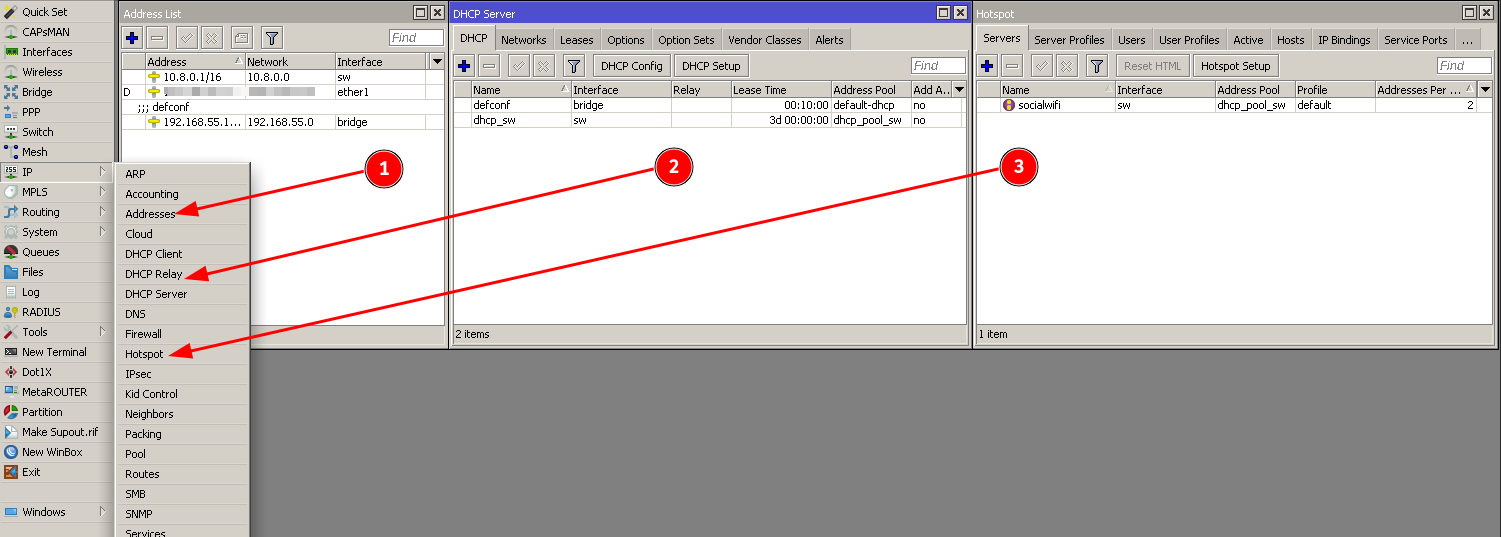The height and width of the screenshot is (537, 1501).
Task: Click the enable (checkmark) icon in DHCP Server
Action: click(x=518, y=66)
